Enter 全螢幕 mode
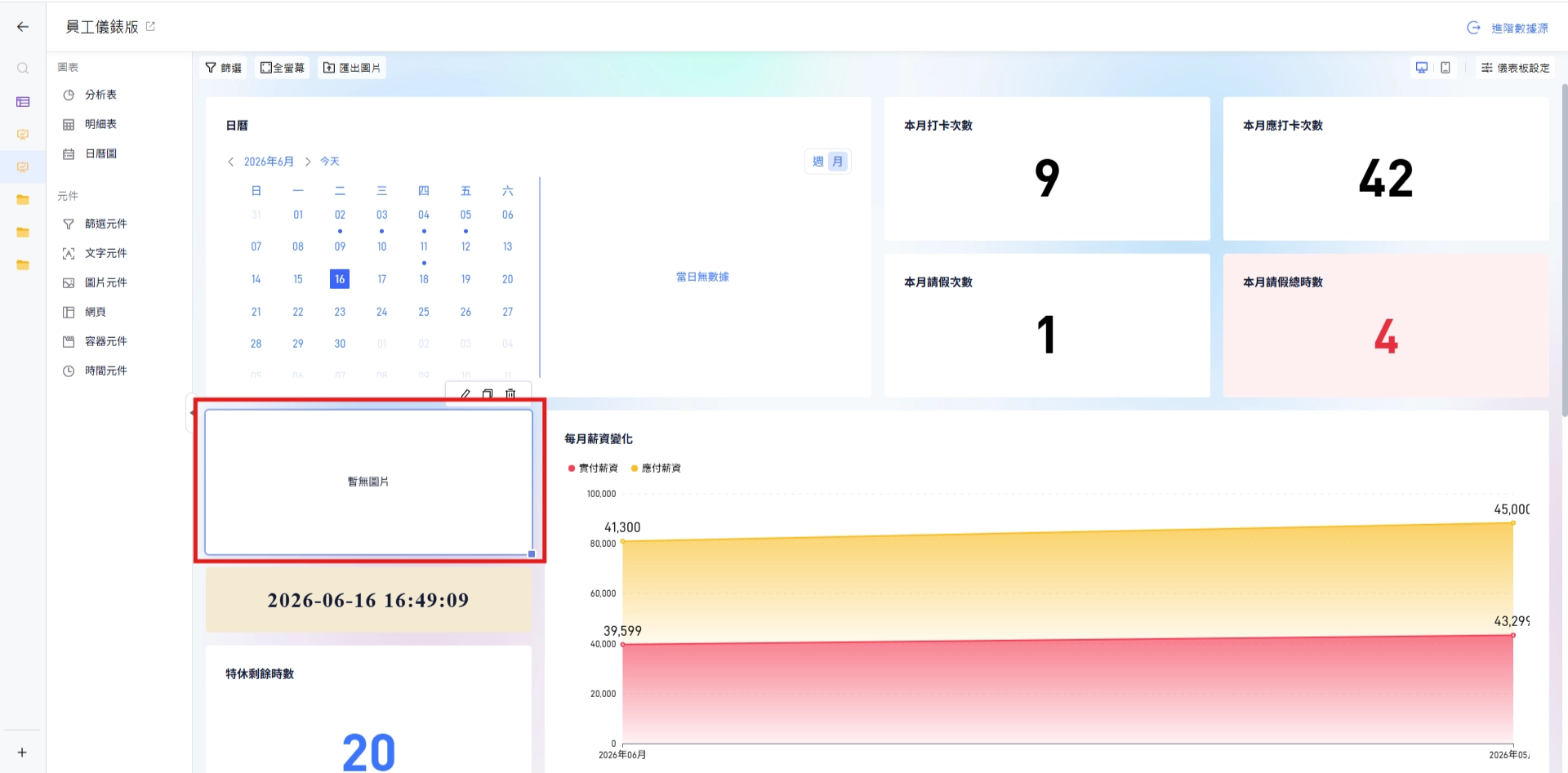 283,68
